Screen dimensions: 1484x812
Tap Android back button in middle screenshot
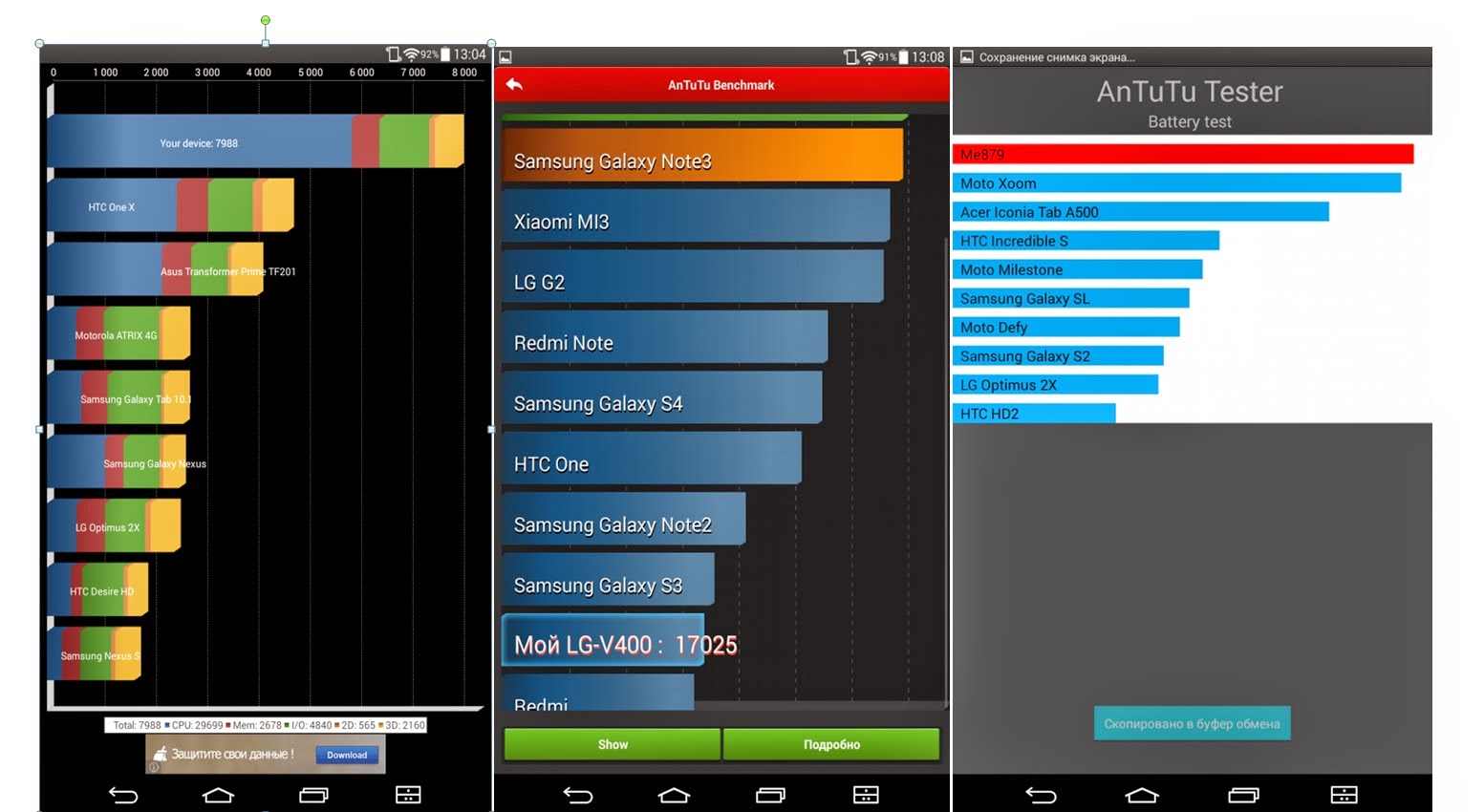coord(578,795)
